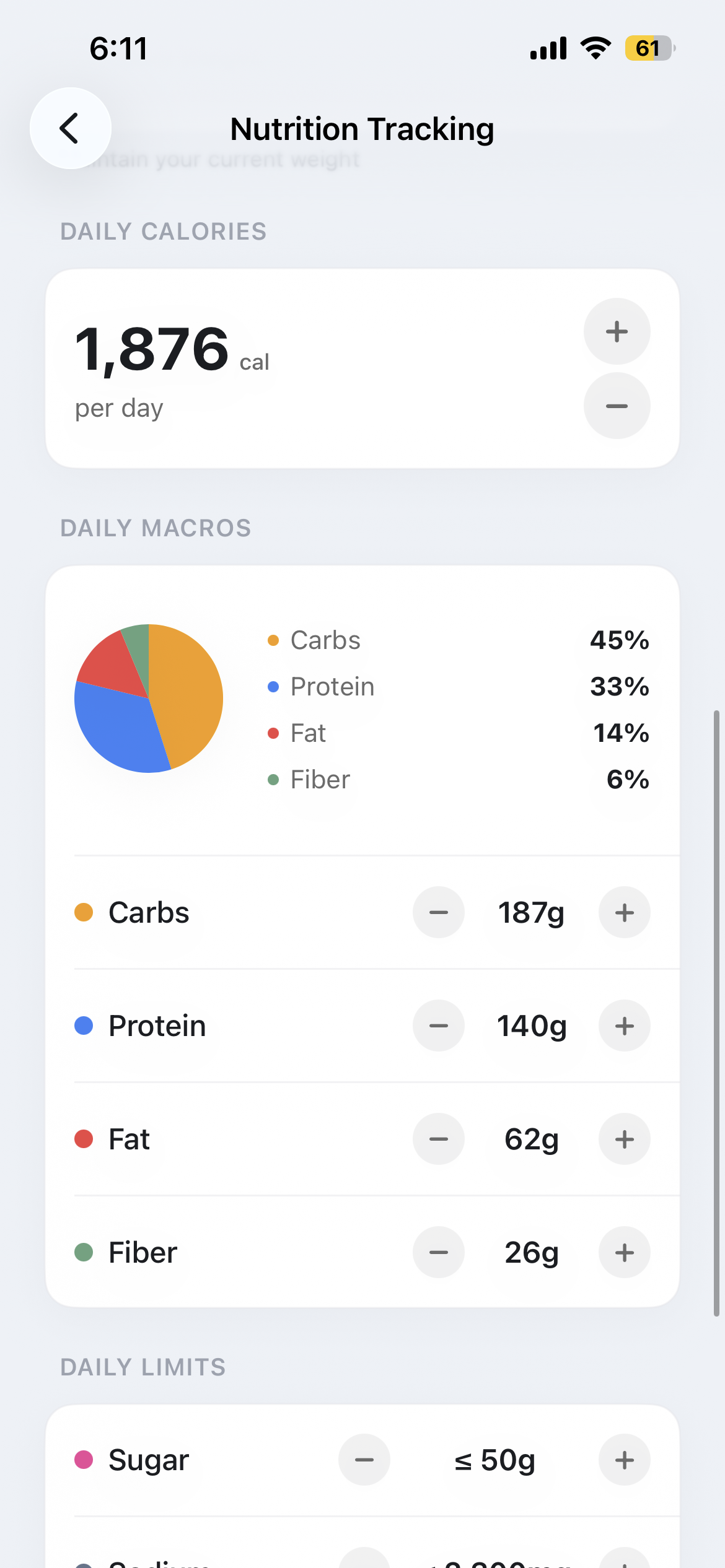Decrease daily calories with minus button
This screenshot has width=725, height=1568.
click(x=617, y=406)
